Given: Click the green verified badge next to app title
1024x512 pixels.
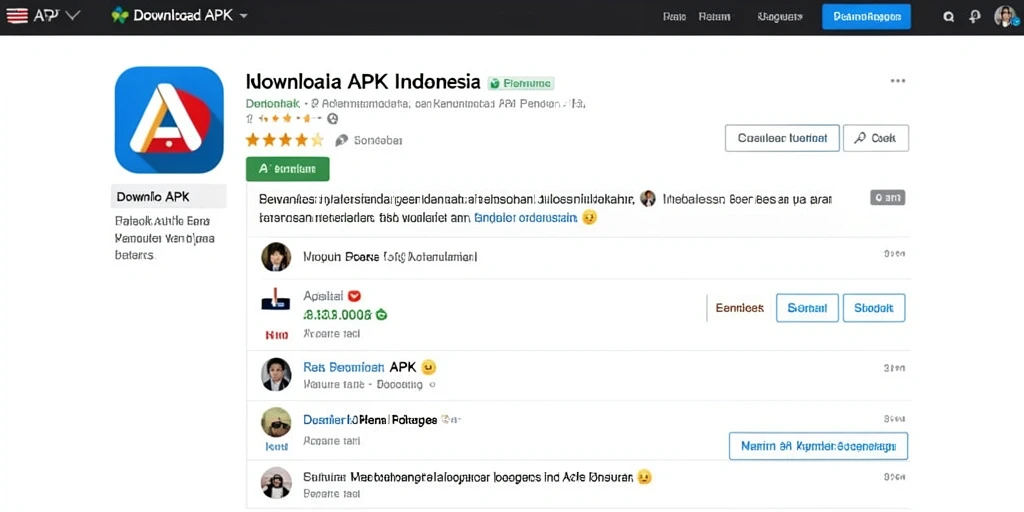Looking at the screenshot, I should click(x=520, y=83).
